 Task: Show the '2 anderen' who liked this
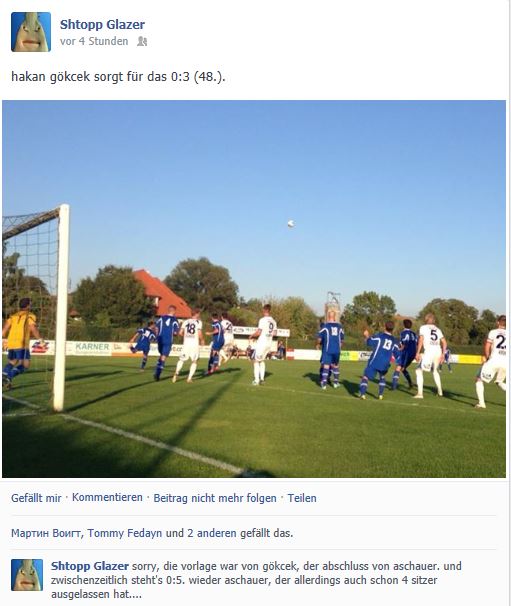click(211, 533)
